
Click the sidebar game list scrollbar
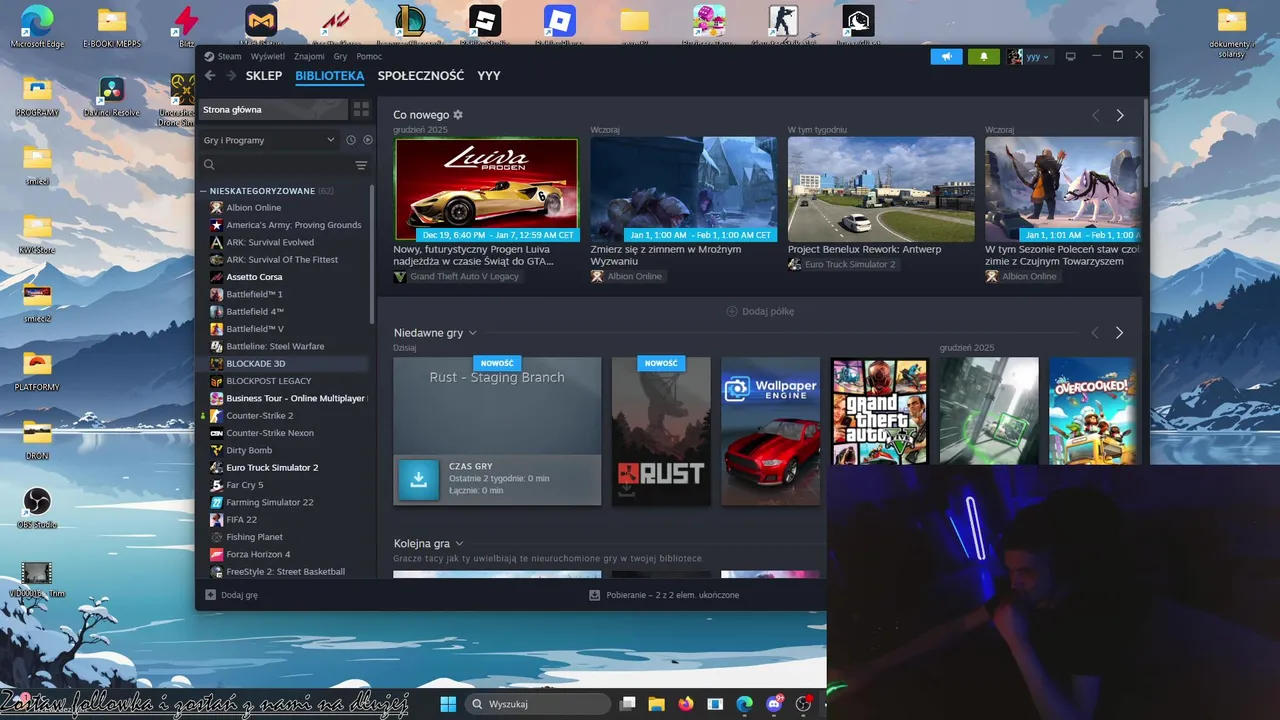[373, 255]
